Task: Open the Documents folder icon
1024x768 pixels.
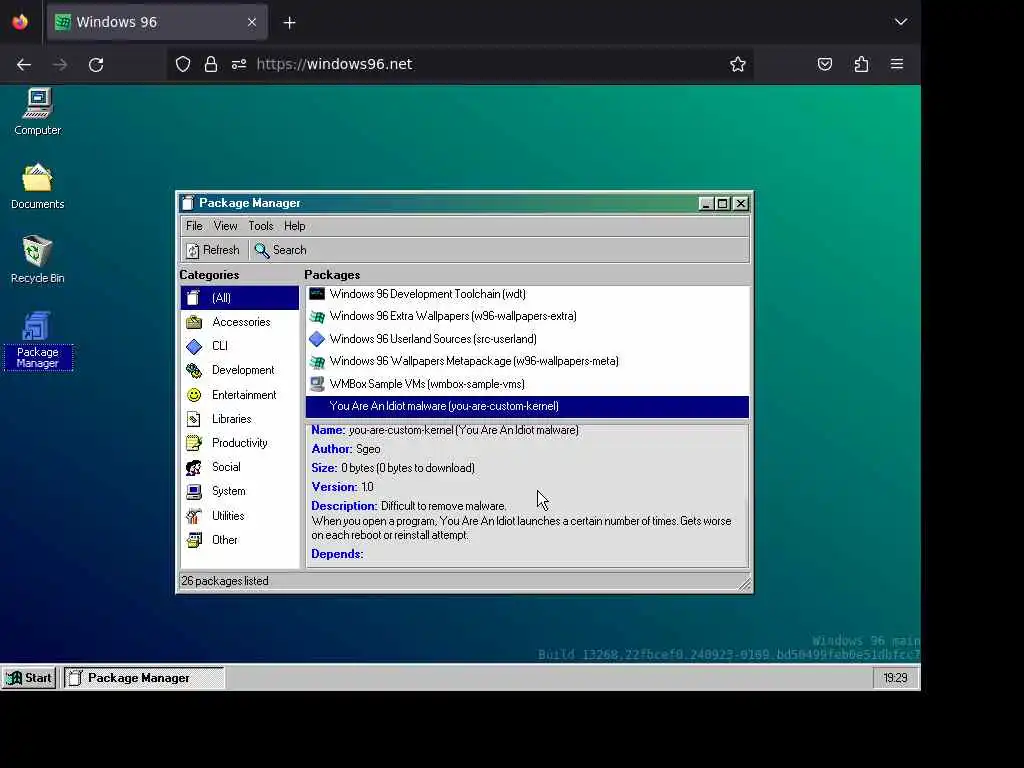Action: coord(37,186)
